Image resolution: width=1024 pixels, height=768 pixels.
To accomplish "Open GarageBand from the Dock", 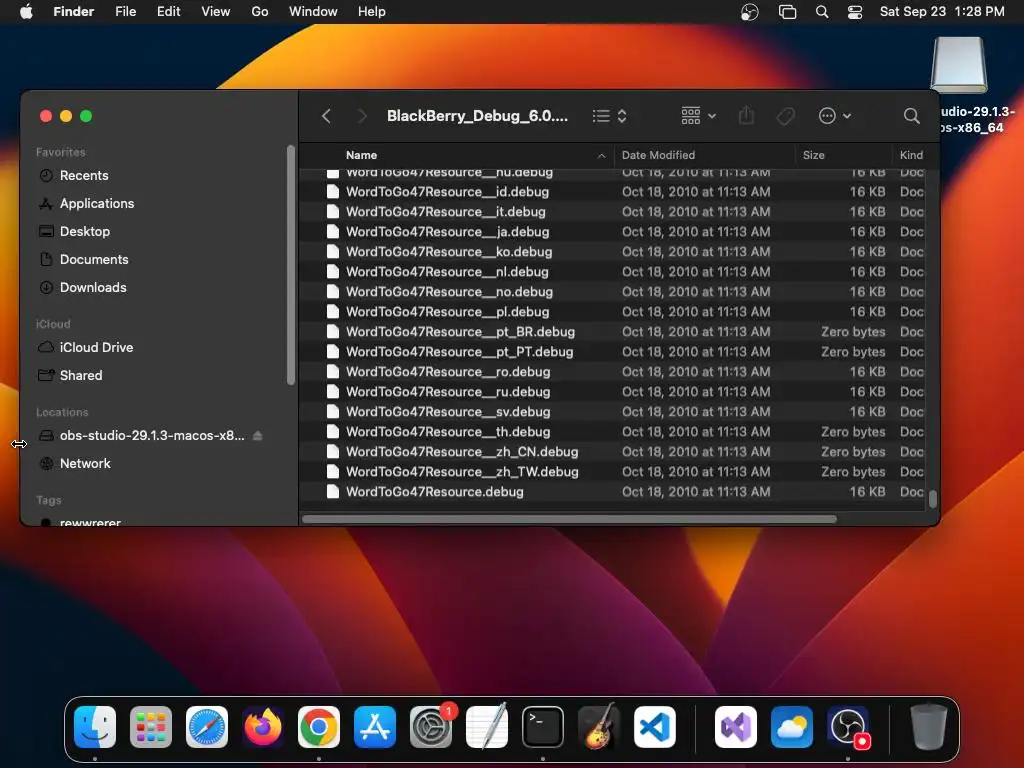I will tap(598, 727).
